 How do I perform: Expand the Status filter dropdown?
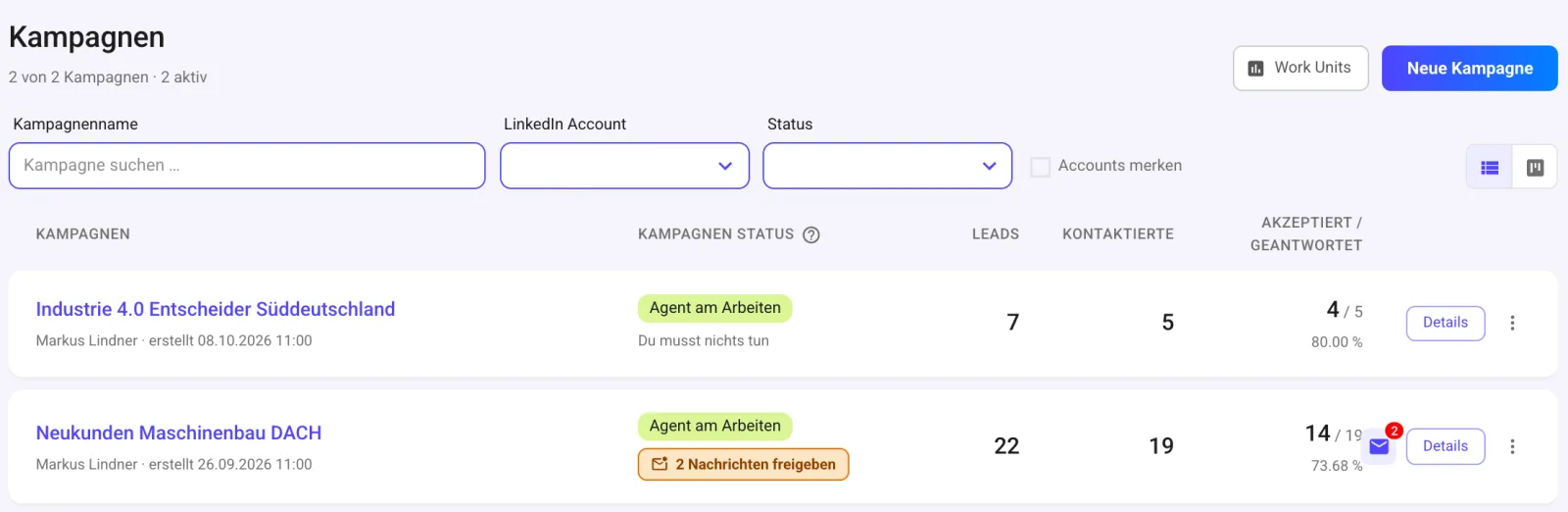887,166
